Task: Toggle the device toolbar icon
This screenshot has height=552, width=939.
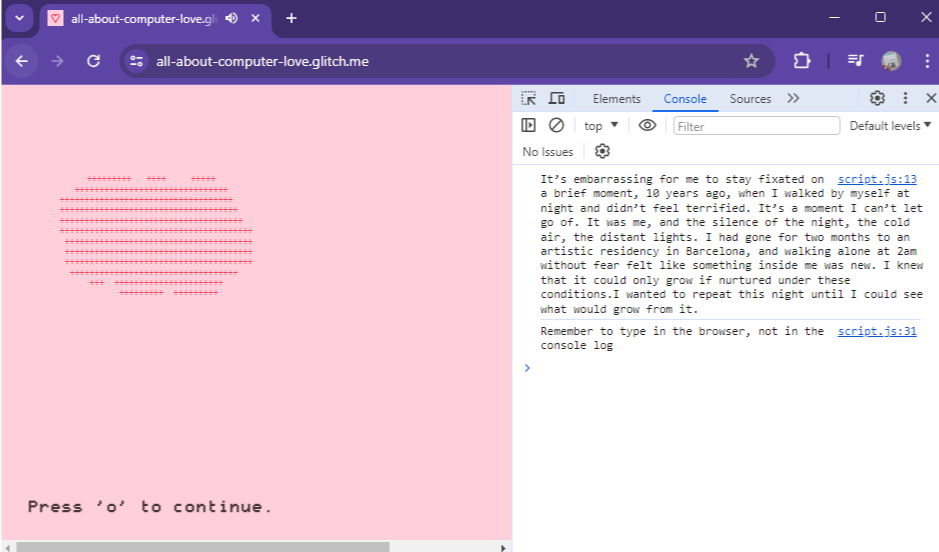Action: (557, 98)
